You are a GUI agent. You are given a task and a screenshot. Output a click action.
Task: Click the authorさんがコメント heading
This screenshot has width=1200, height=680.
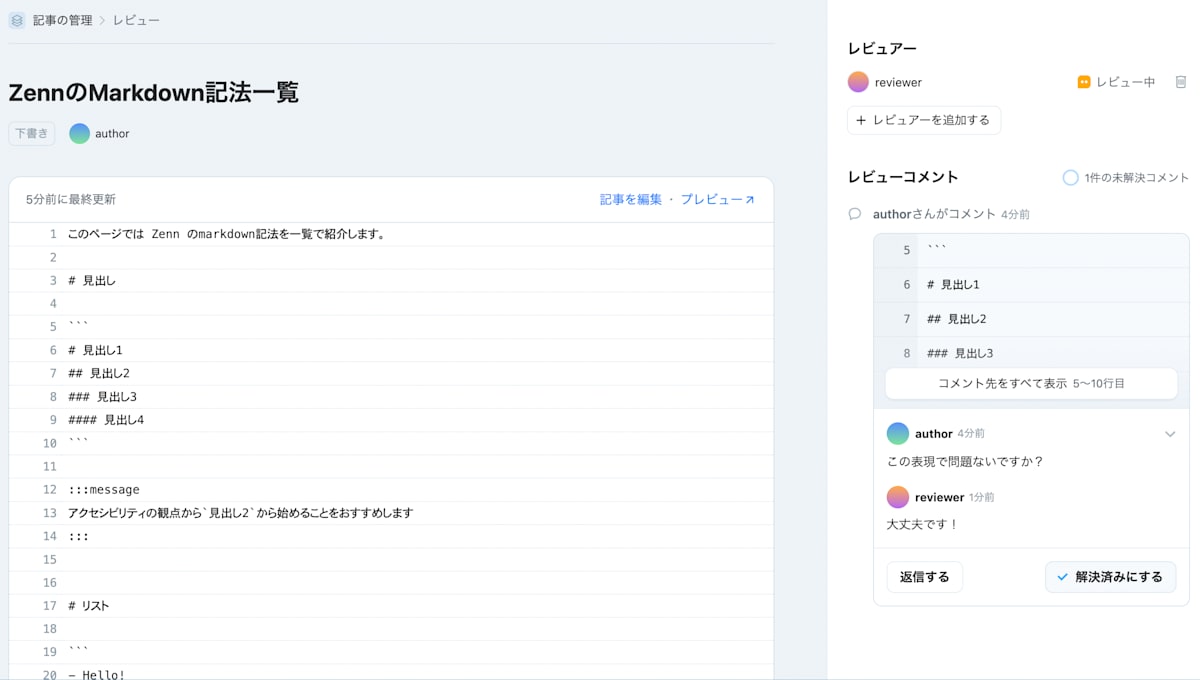935,214
